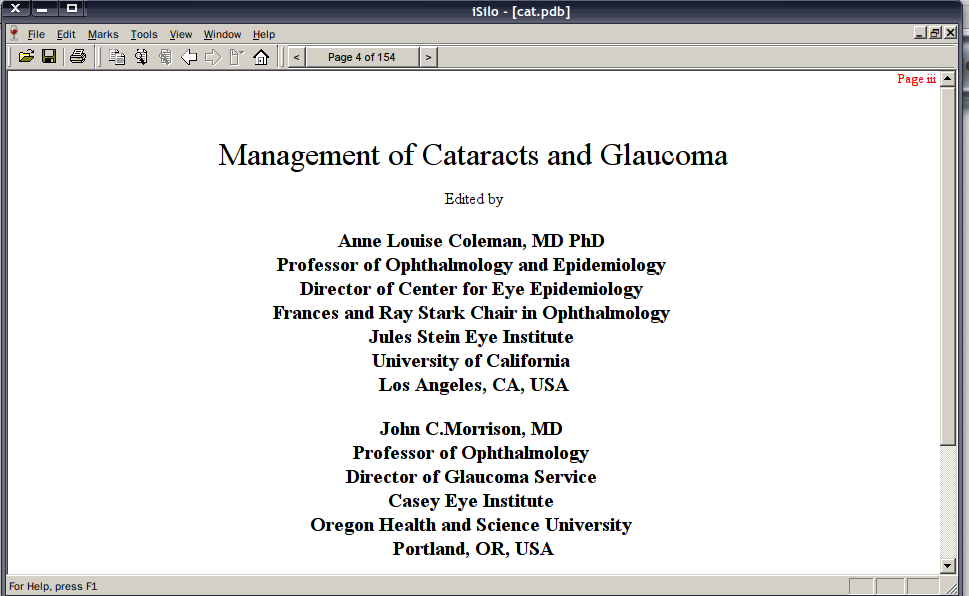The height and width of the screenshot is (596, 969).
Task: Open the Tools menu
Action: (x=144, y=35)
